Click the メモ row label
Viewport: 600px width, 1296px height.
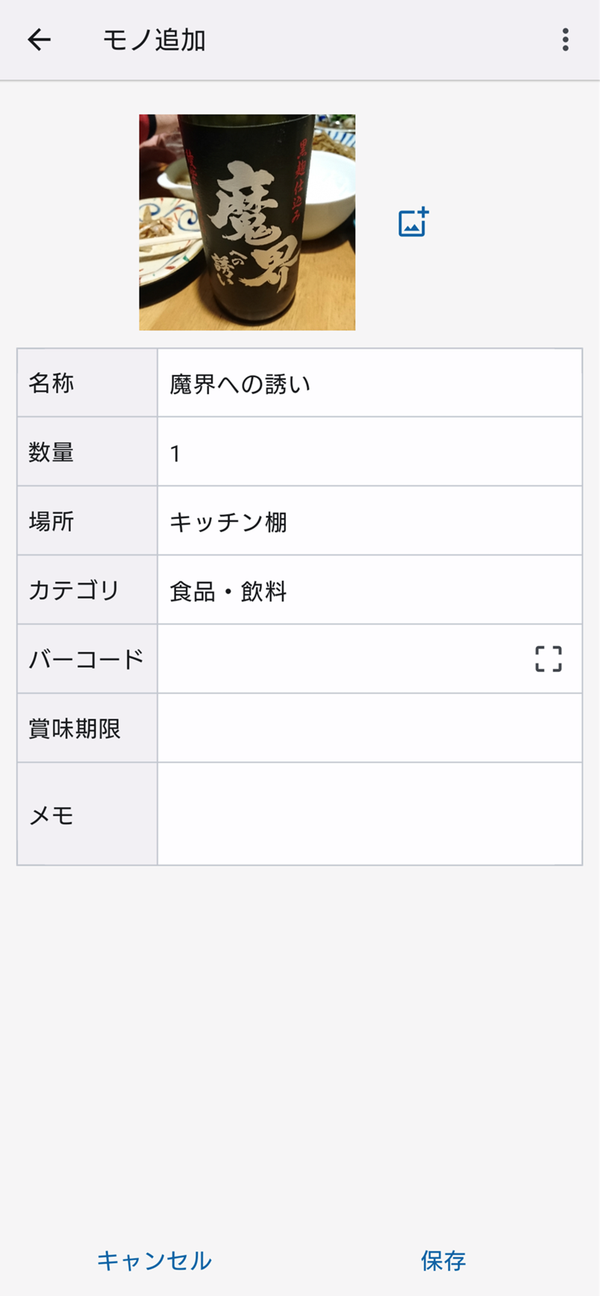[51, 815]
